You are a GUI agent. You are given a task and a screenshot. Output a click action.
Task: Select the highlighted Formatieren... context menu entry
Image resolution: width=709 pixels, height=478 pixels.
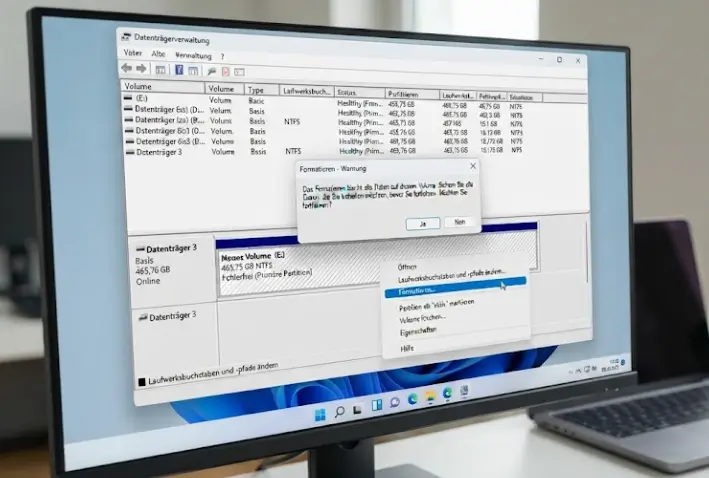tap(455, 287)
